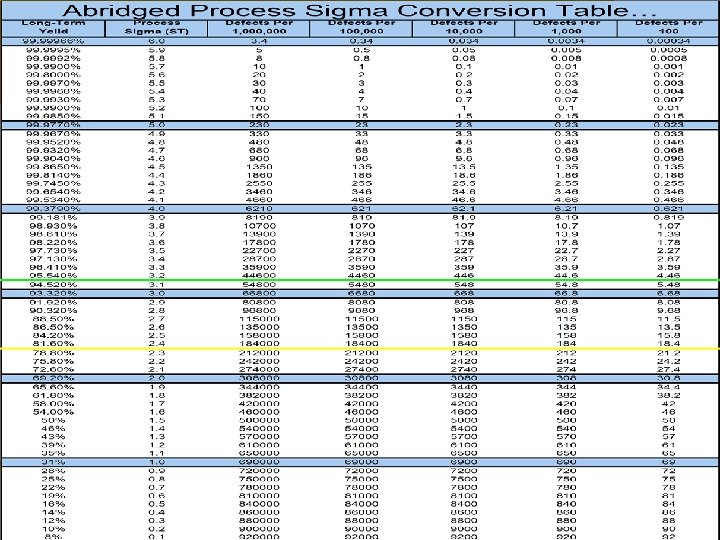Click the "Defects Per 1,000,000" column header
The width and height of the screenshot is (720, 540).
pos(259,27)
